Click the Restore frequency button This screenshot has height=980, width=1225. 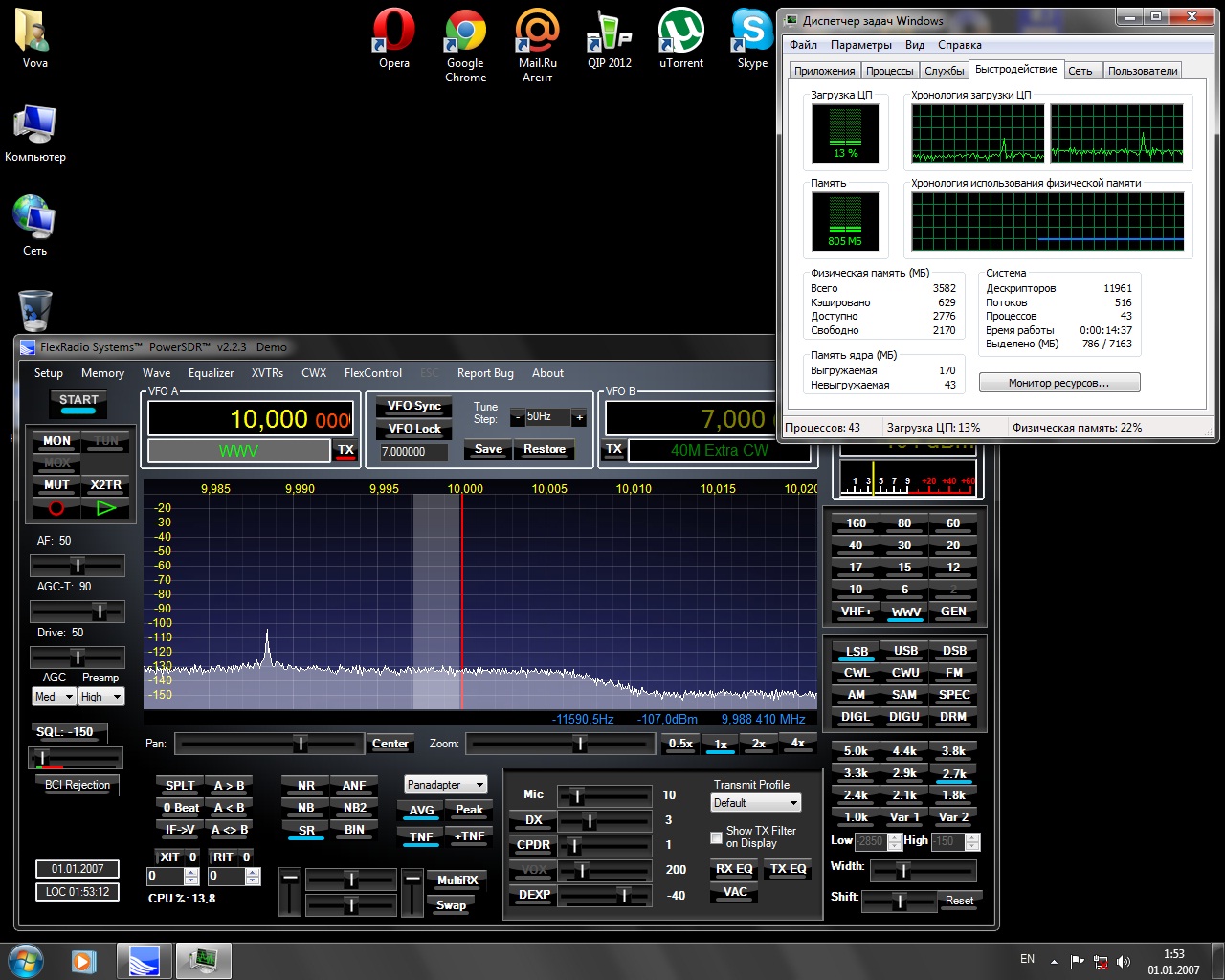tap(545, 449)
